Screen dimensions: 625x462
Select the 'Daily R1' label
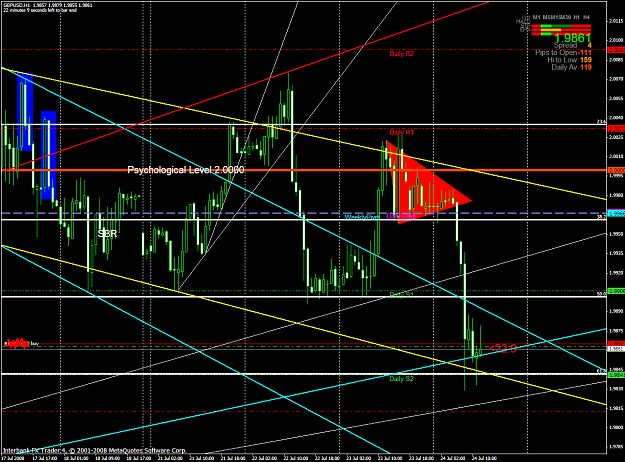pos(401,132)
